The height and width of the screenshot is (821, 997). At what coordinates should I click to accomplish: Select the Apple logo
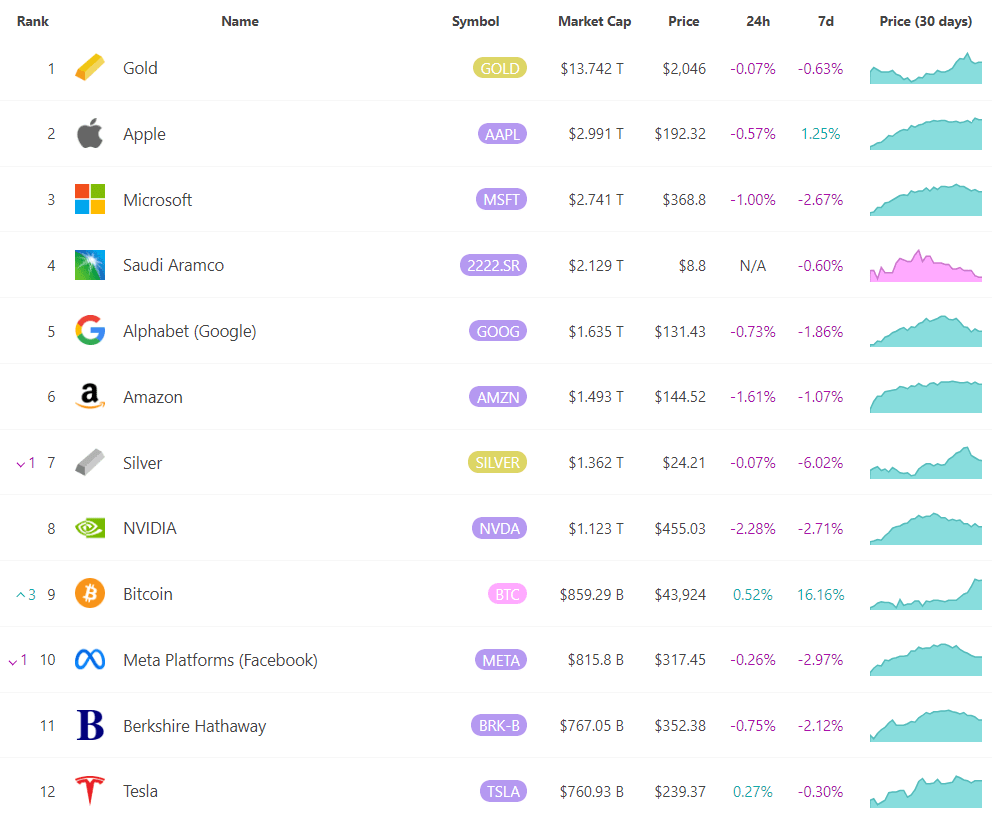tap(89, 133)
